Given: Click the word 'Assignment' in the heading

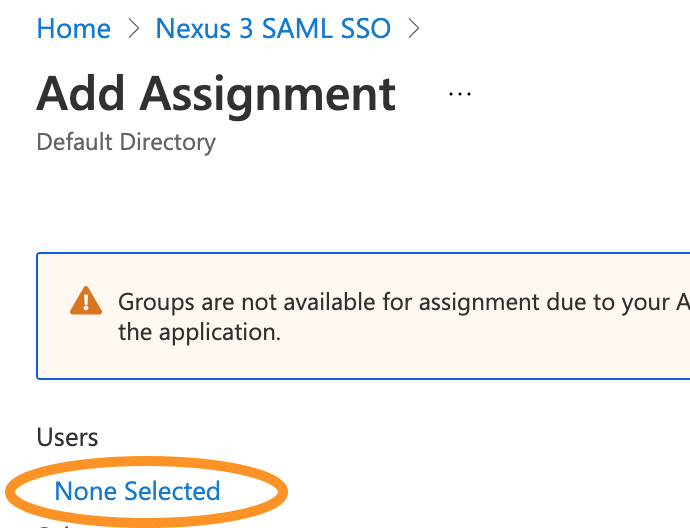Looking at the screenshot, I should (x=267, y=94).
